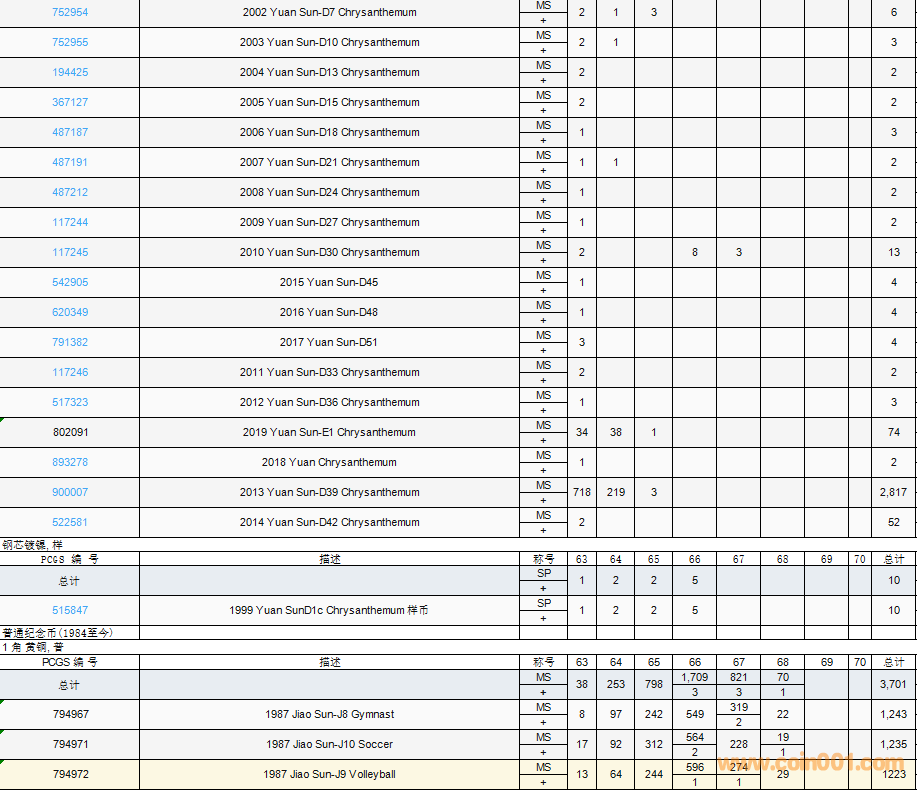Click the highlighted 1987 Jiao Sun-J9 Volleyball cell
917x790 pixels.
(329, 774)
